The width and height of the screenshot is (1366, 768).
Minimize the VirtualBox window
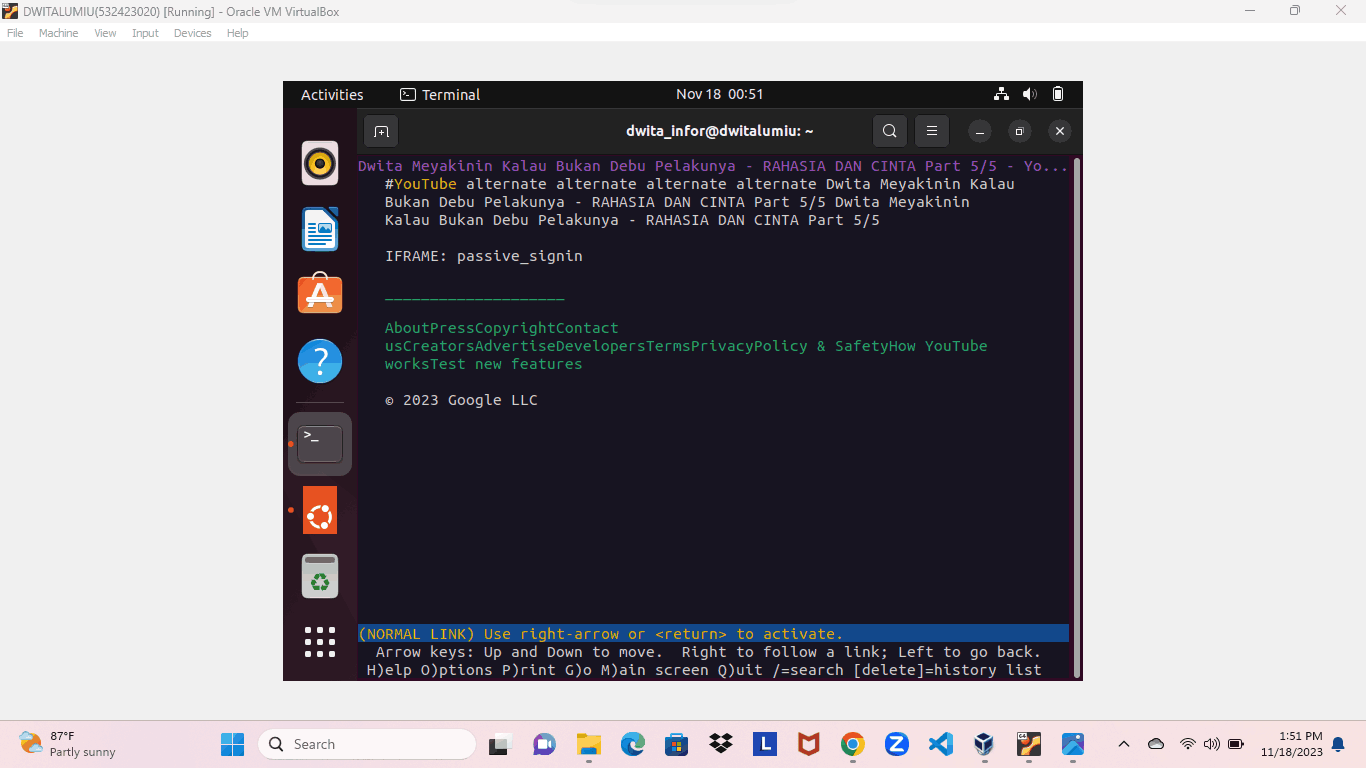click(1250, 10)
